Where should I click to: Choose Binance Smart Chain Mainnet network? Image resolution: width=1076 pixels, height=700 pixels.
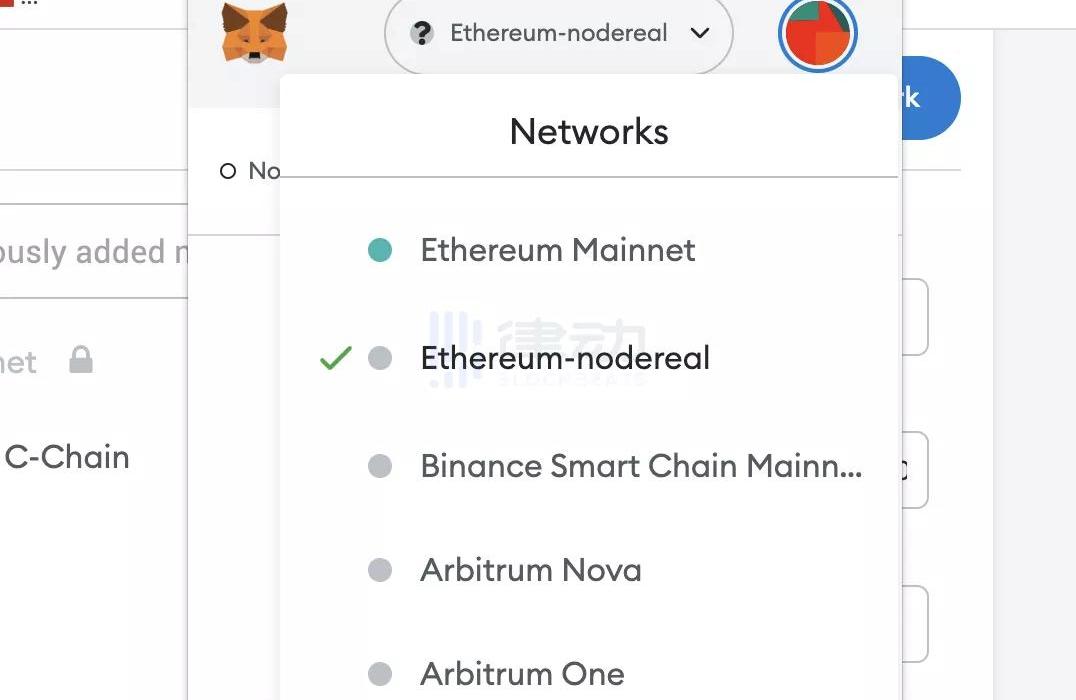coord(640,466)
